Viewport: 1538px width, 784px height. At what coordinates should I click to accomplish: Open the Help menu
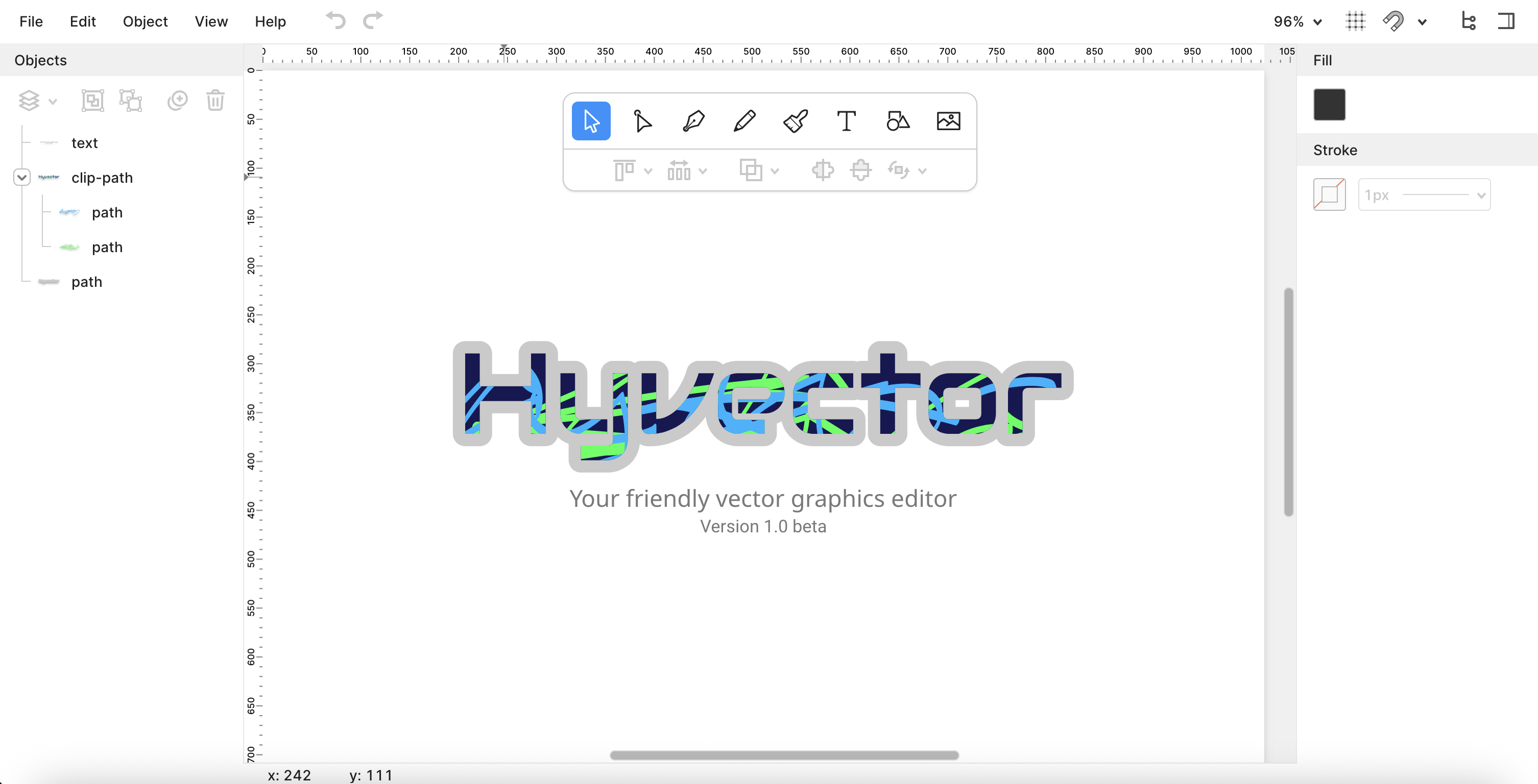click(271, 21)
